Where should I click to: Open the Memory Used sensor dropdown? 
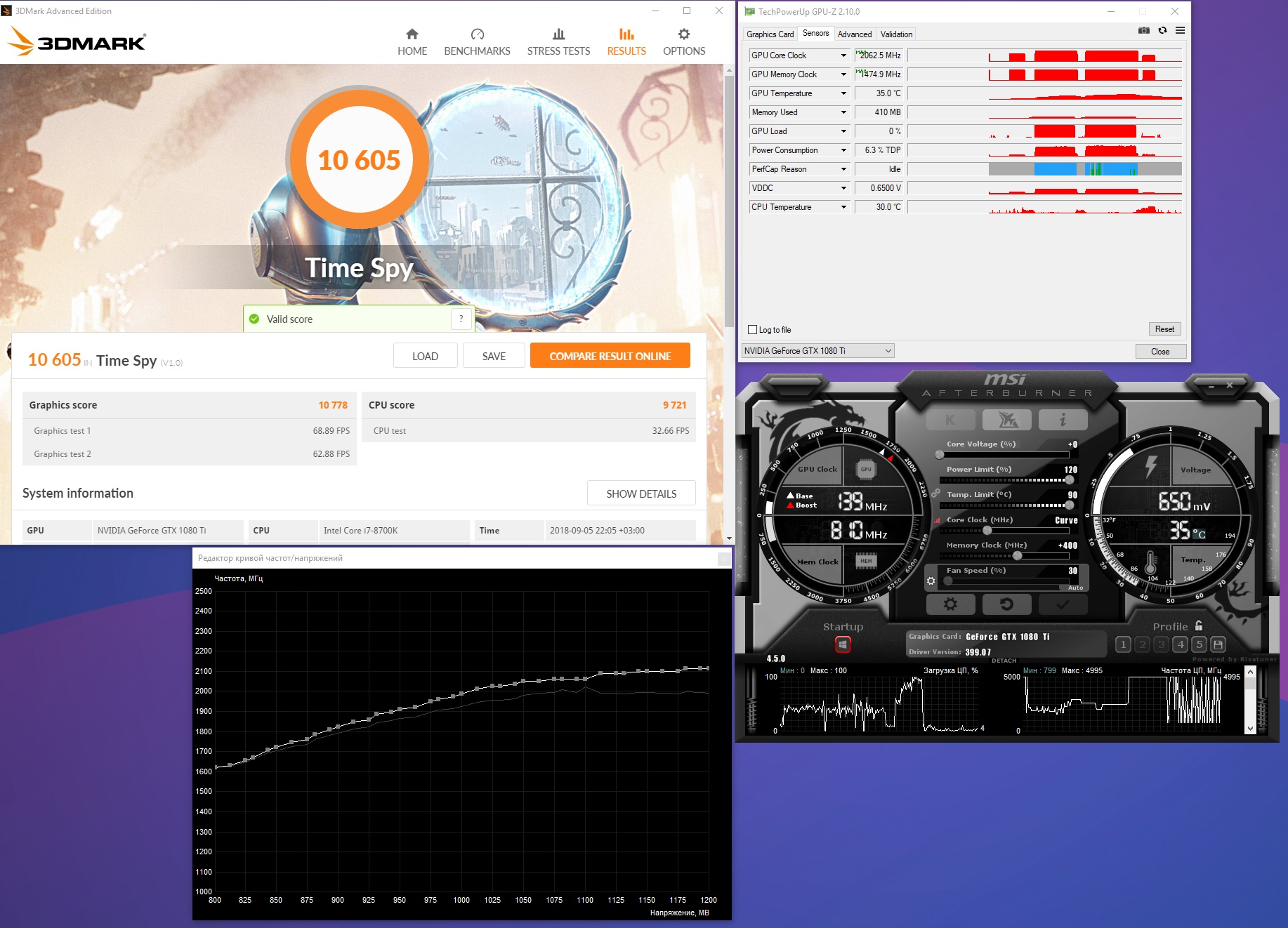pyautogui.click(x=843, y=112)
